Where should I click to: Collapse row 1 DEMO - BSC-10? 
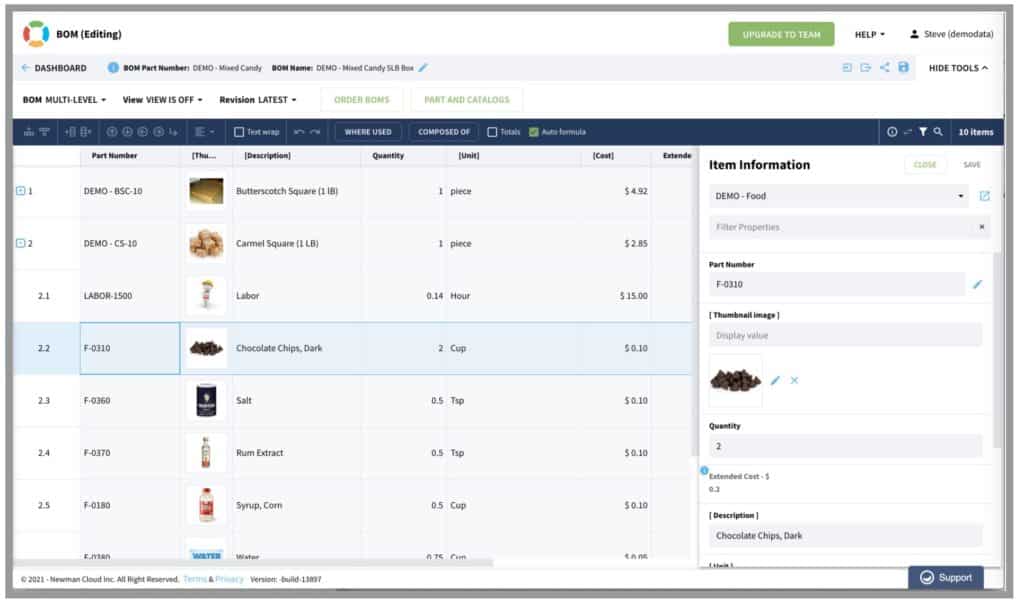(20, 191)
